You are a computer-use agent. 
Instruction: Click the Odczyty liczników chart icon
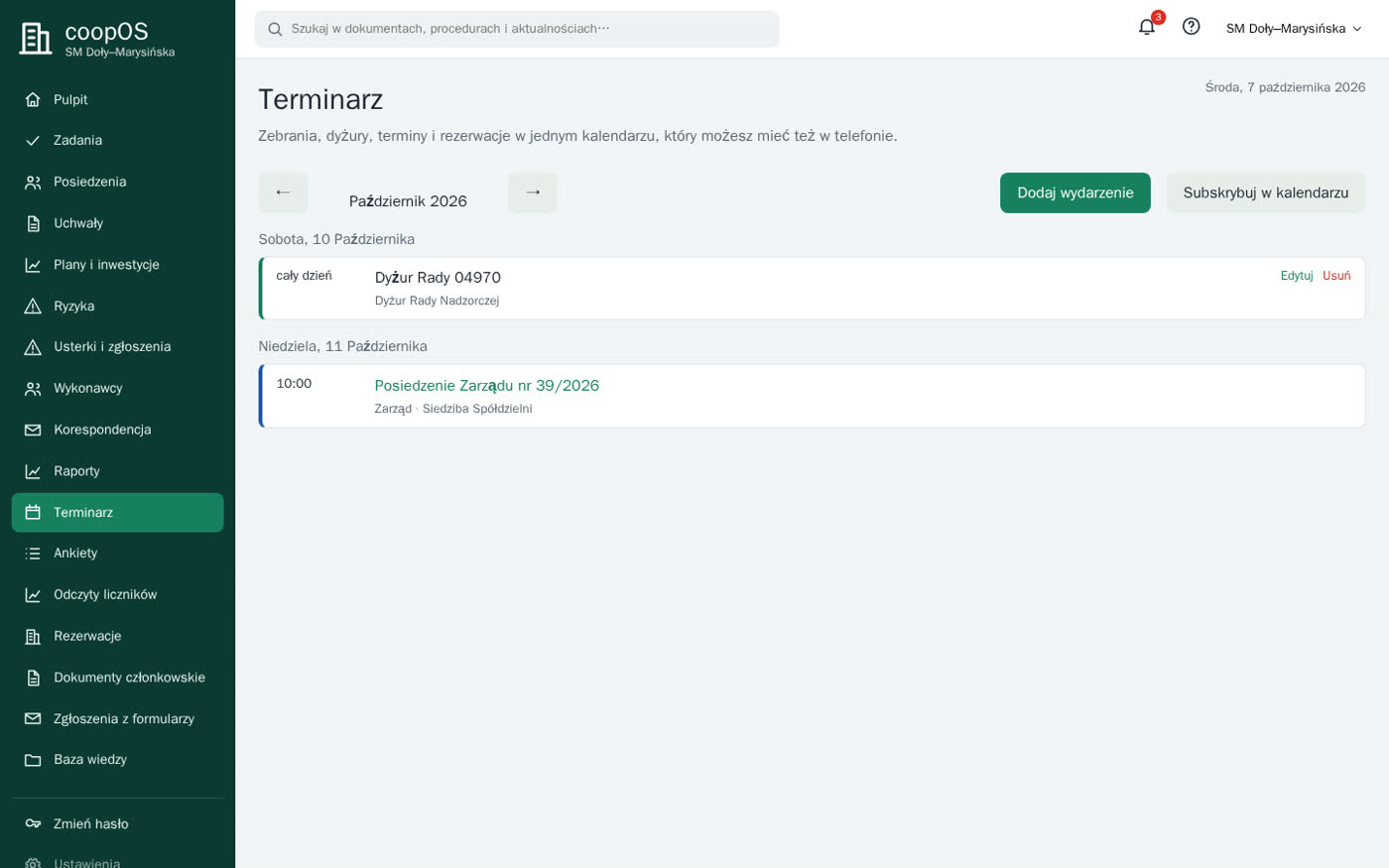coord(33,595)
